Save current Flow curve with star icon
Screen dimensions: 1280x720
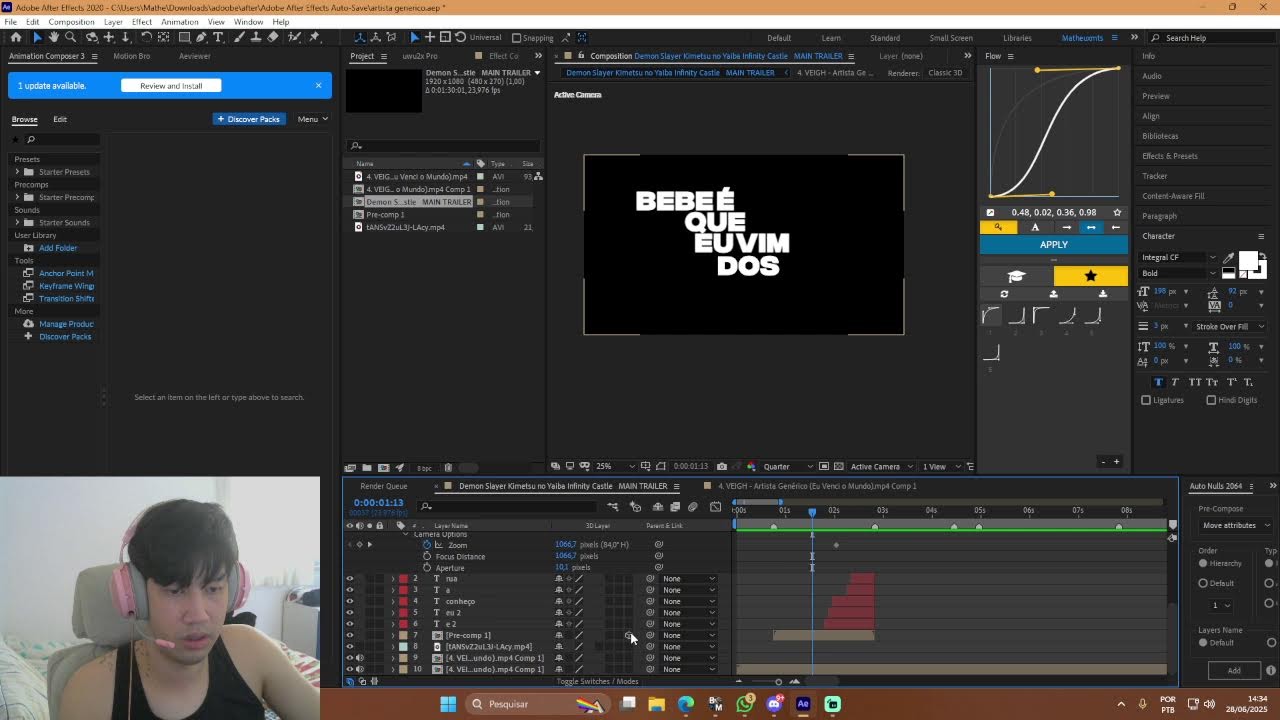point(1117,212)
